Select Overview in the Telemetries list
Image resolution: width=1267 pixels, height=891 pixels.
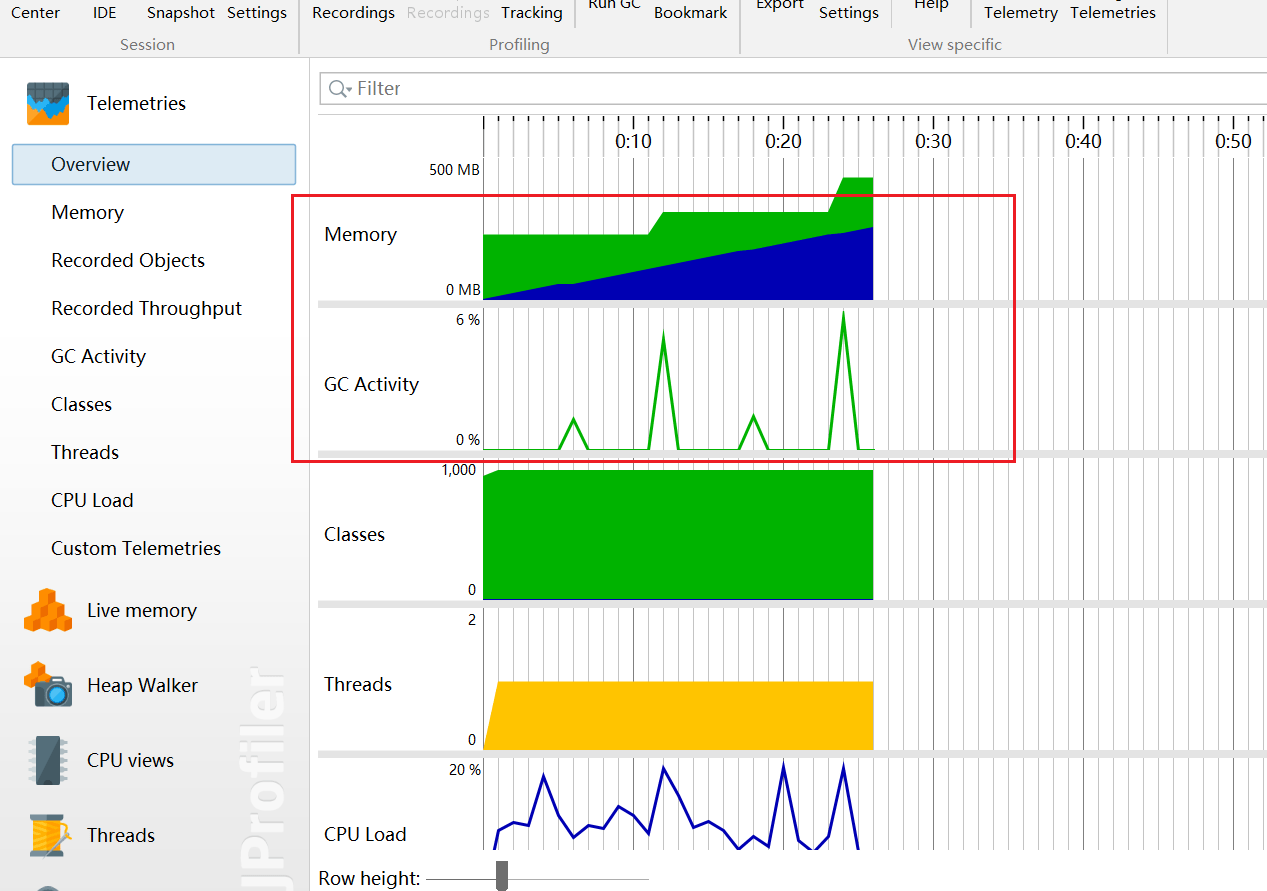91,165
